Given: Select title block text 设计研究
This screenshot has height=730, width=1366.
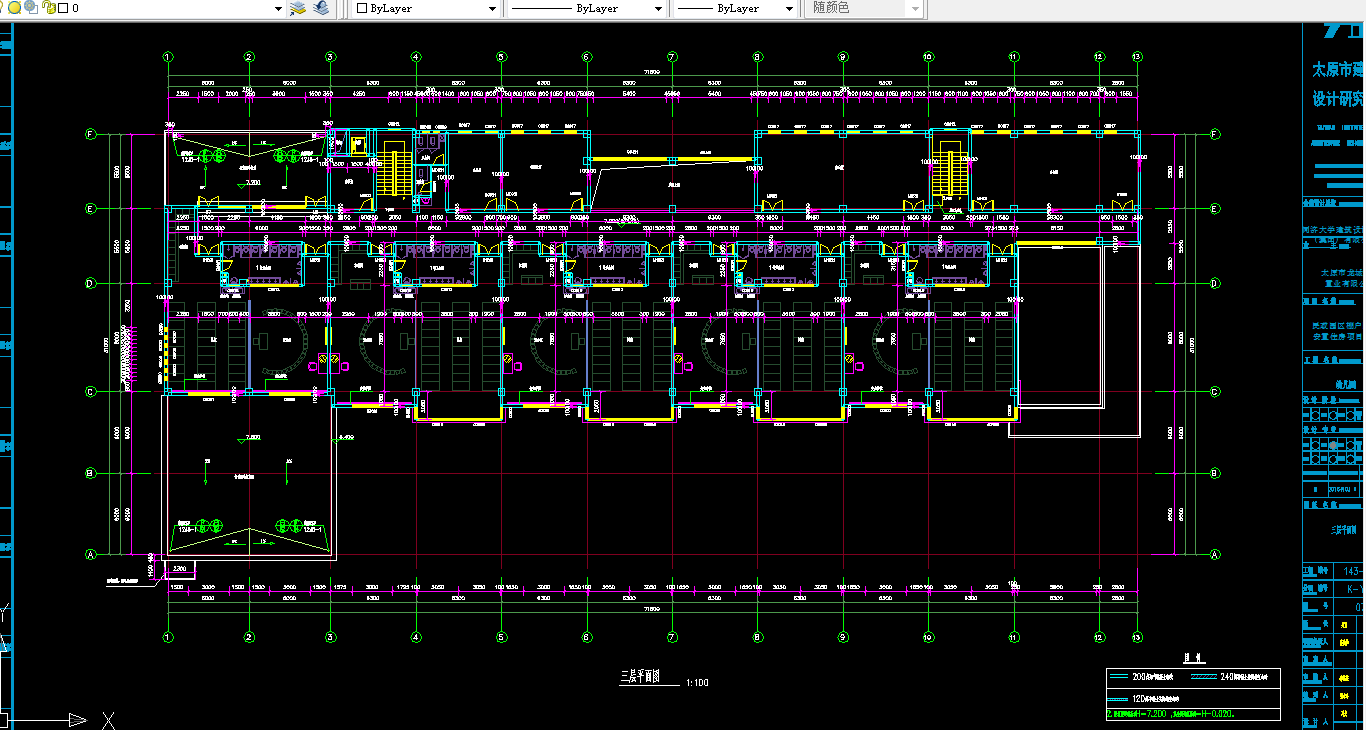Looking at the screenshot, I should pyautogui.click(x=1337, y=99).
